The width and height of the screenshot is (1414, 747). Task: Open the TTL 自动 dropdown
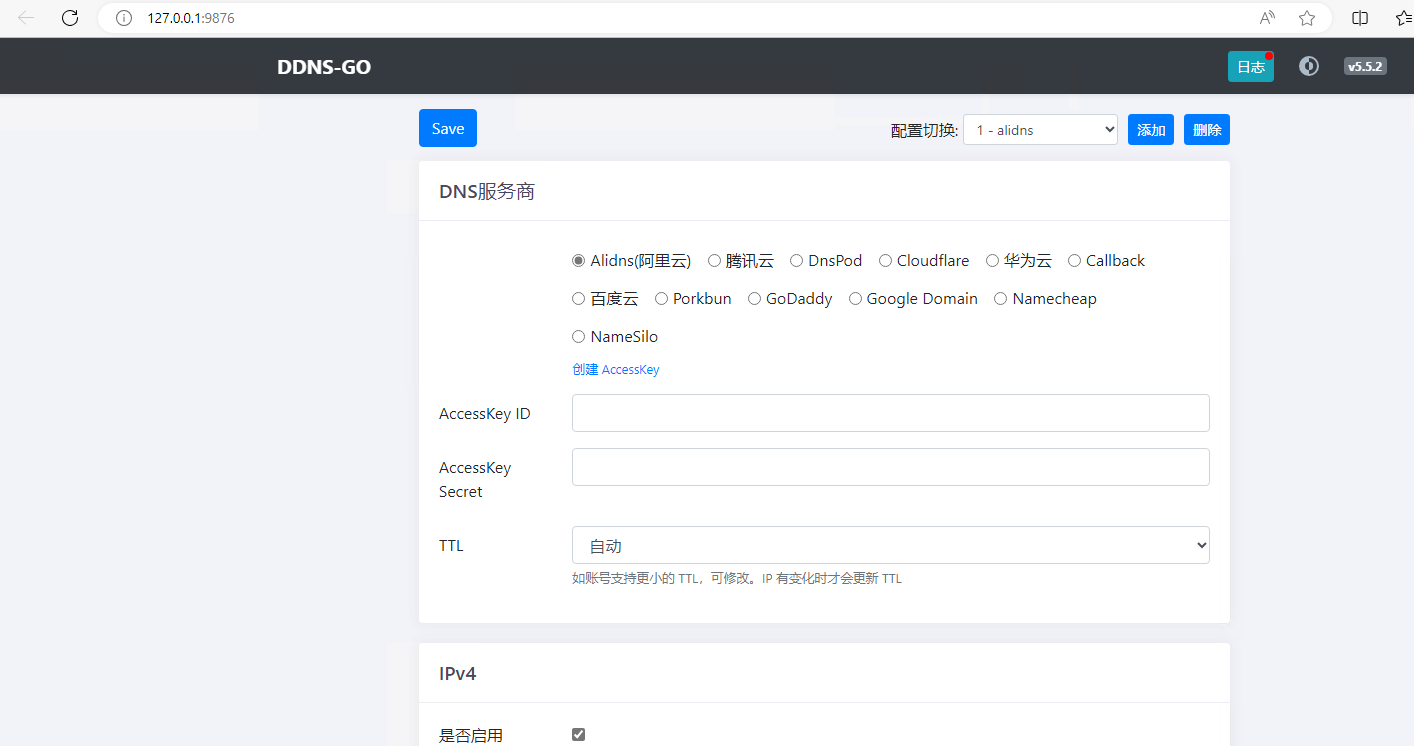pyautogui.click(x=890, y=546)
